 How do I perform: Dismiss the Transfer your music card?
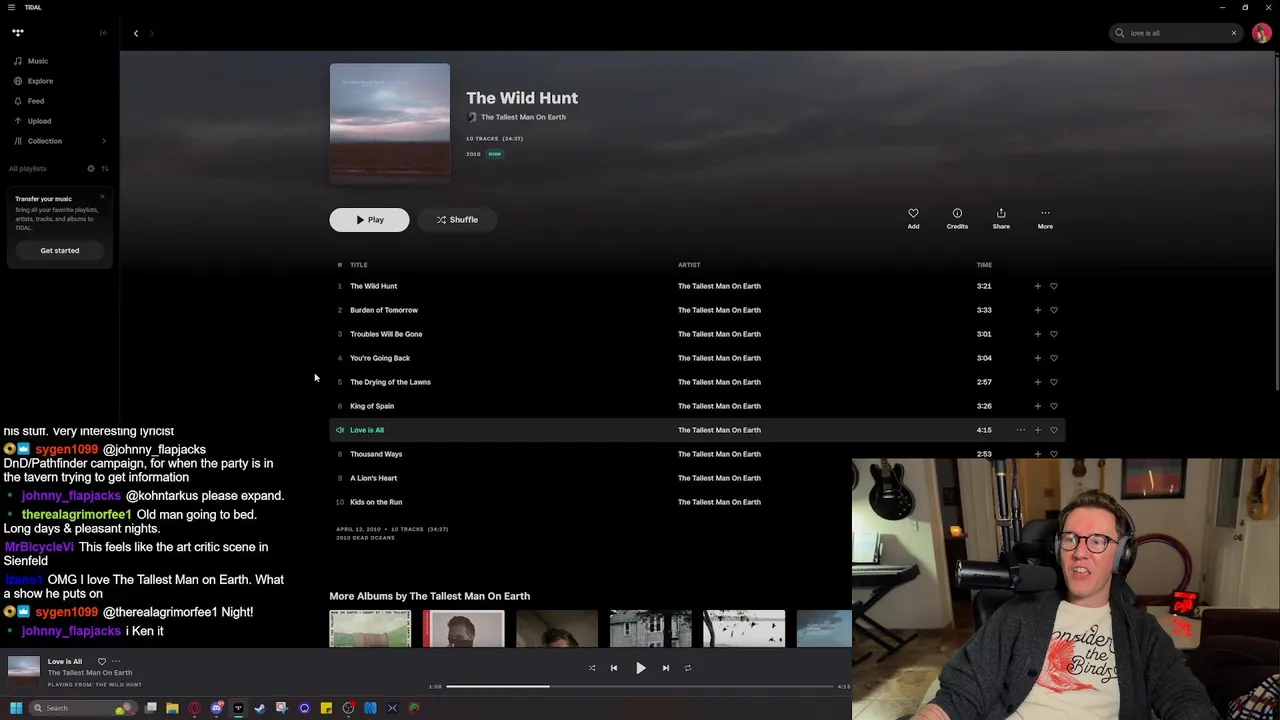point(102,196)
